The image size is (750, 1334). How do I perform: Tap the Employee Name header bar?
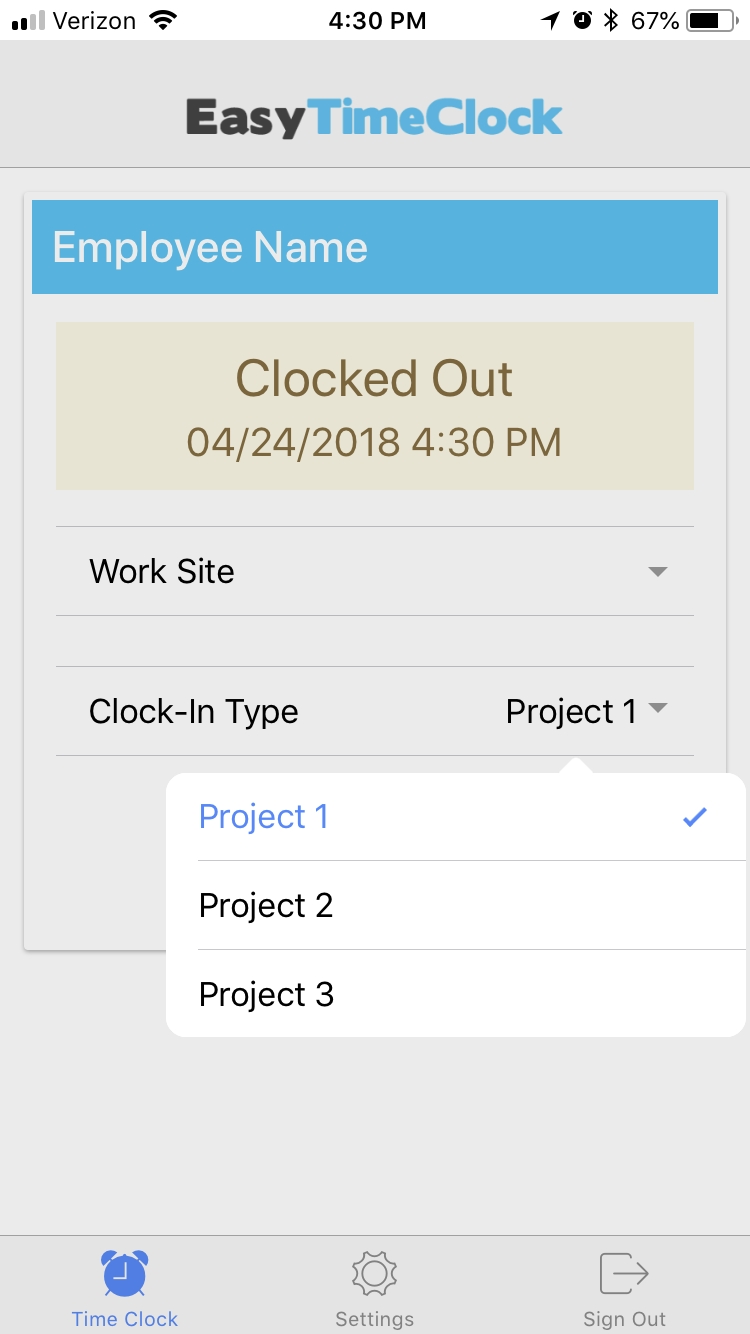(375, 247)
